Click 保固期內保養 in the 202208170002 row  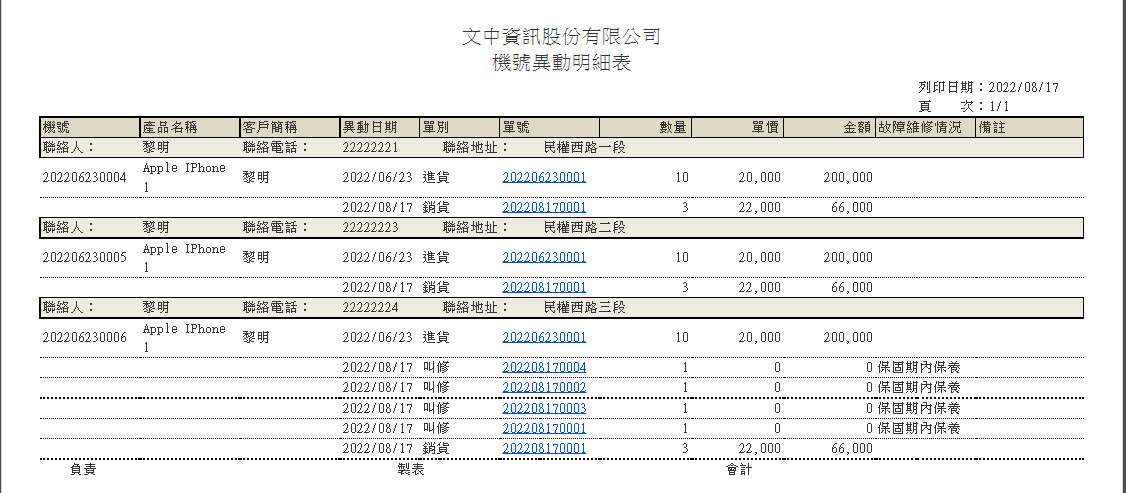point(919,388)
